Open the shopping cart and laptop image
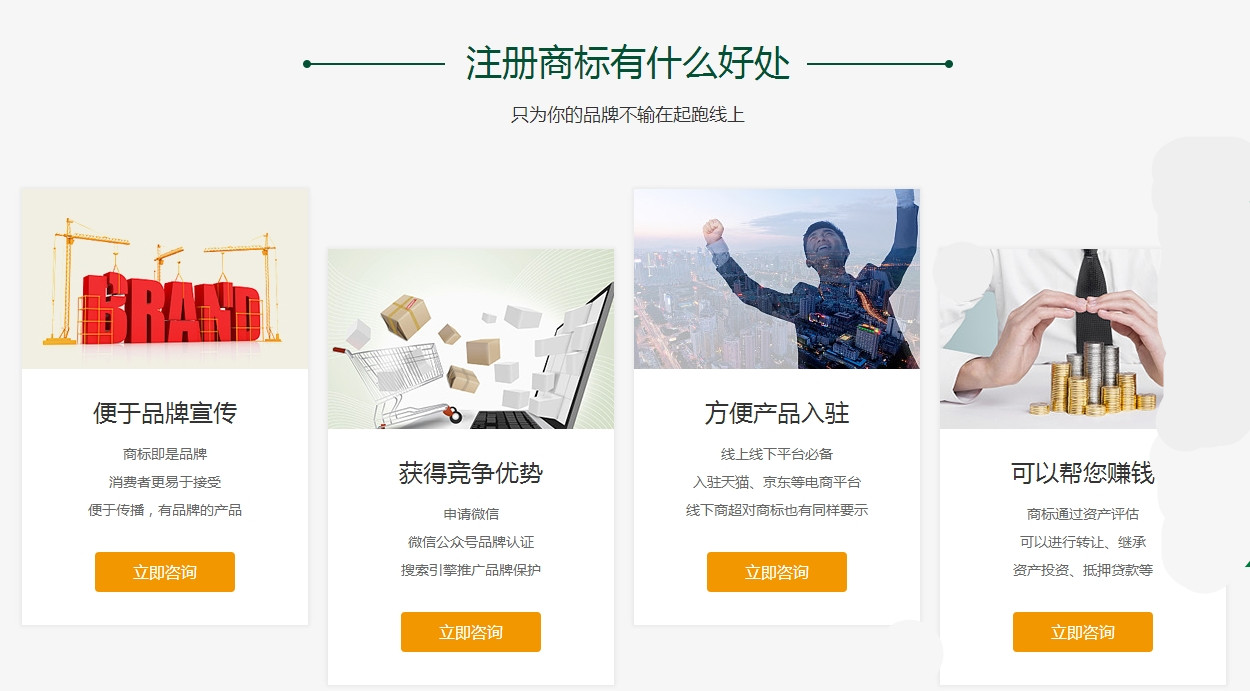Image resolution: width=1250 pixels, height=691 pixels. coord(471,339)
